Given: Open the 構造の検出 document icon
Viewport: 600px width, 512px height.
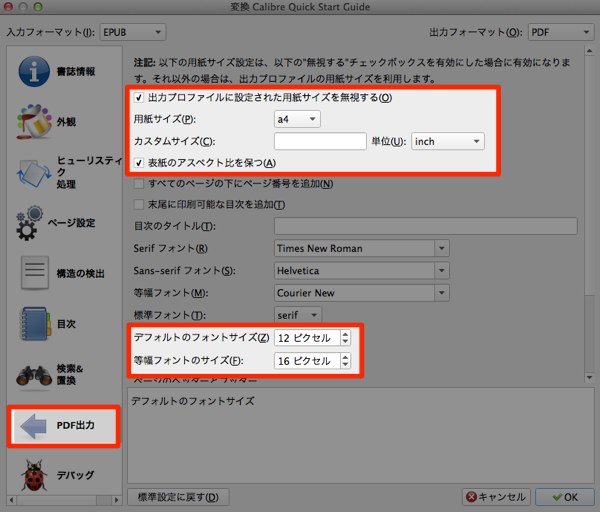Looking at the screenshot, I should tap(35, 273).
